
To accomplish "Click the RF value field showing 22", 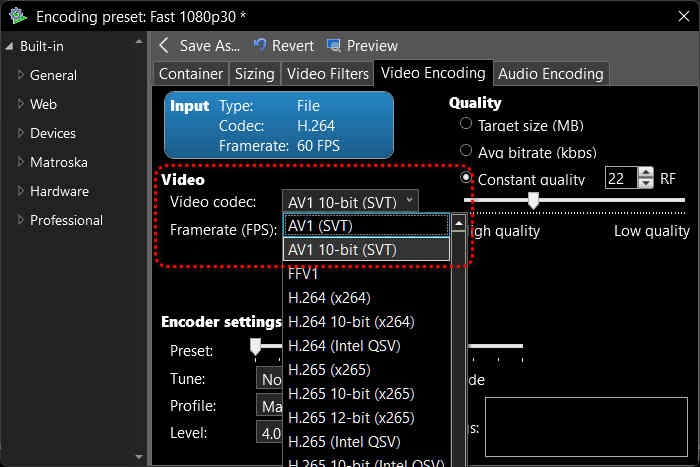I will pyautogui.click(x=621, y=178).
